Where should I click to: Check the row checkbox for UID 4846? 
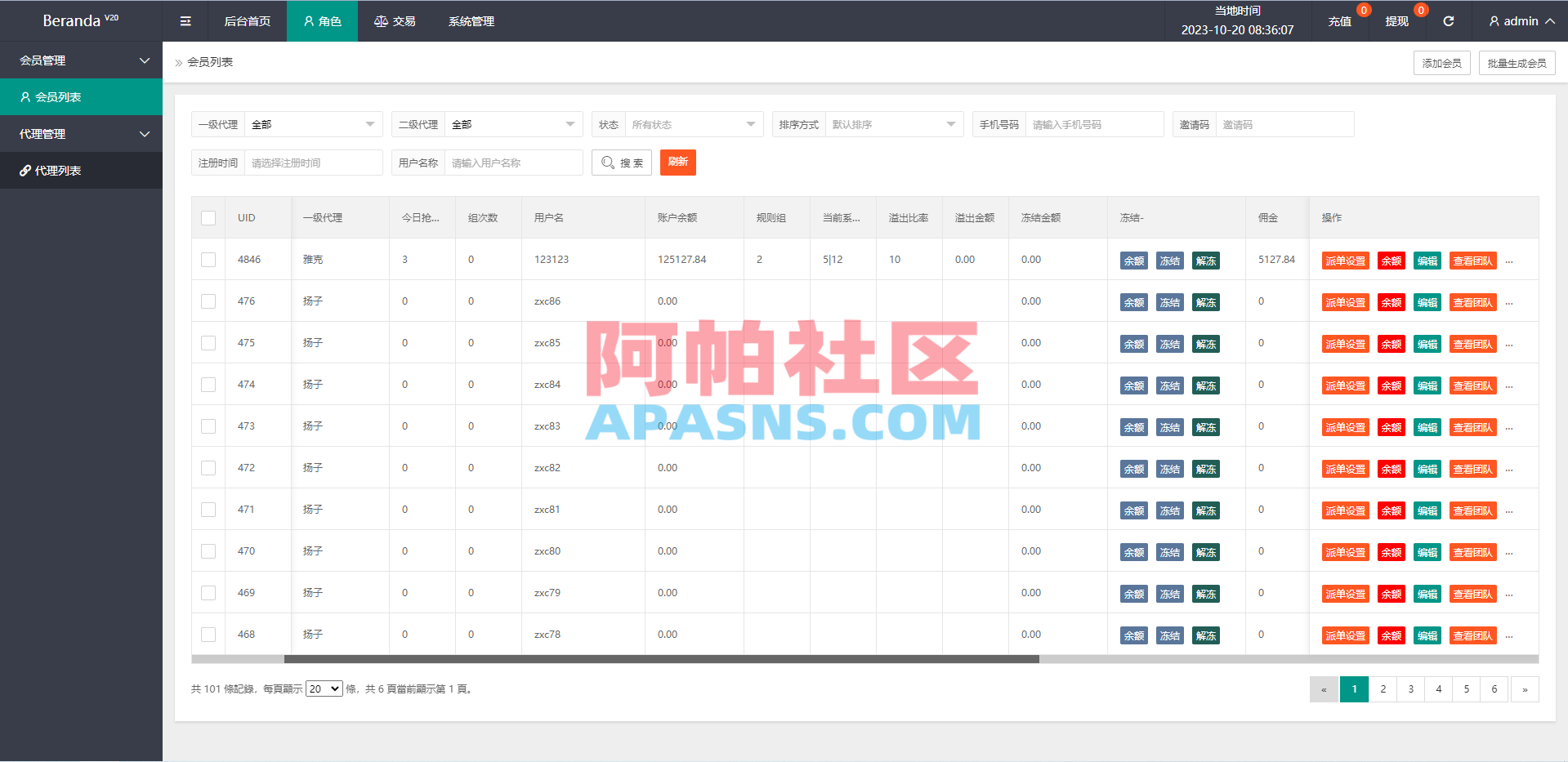point(208,259)
